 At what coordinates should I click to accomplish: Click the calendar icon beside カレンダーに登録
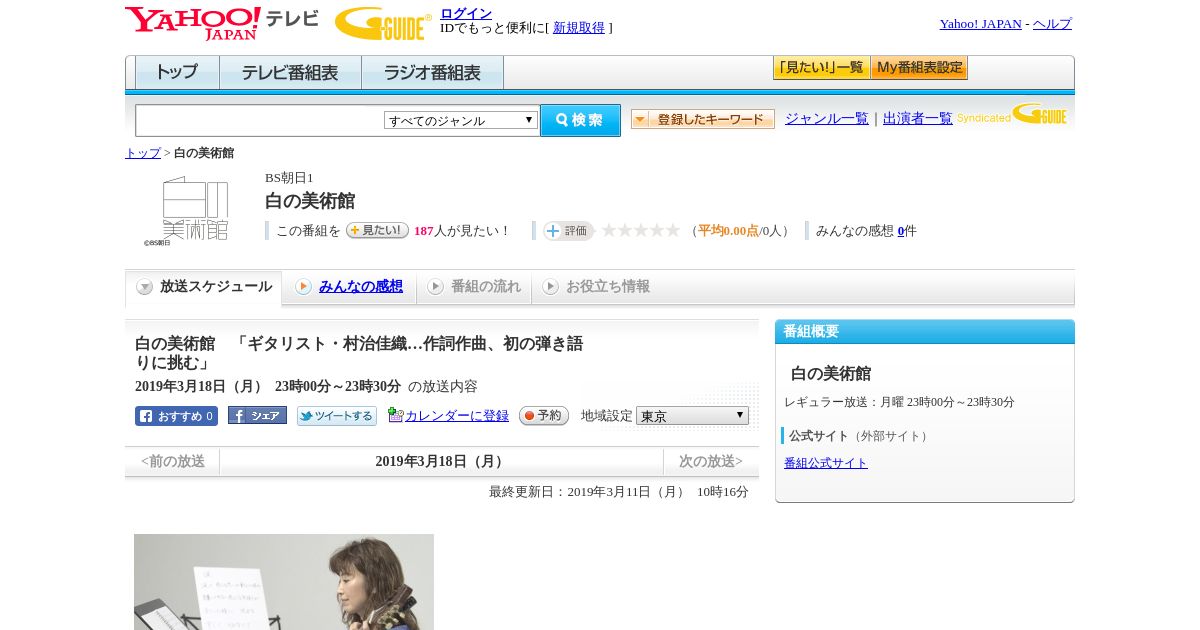click(395, 415)
